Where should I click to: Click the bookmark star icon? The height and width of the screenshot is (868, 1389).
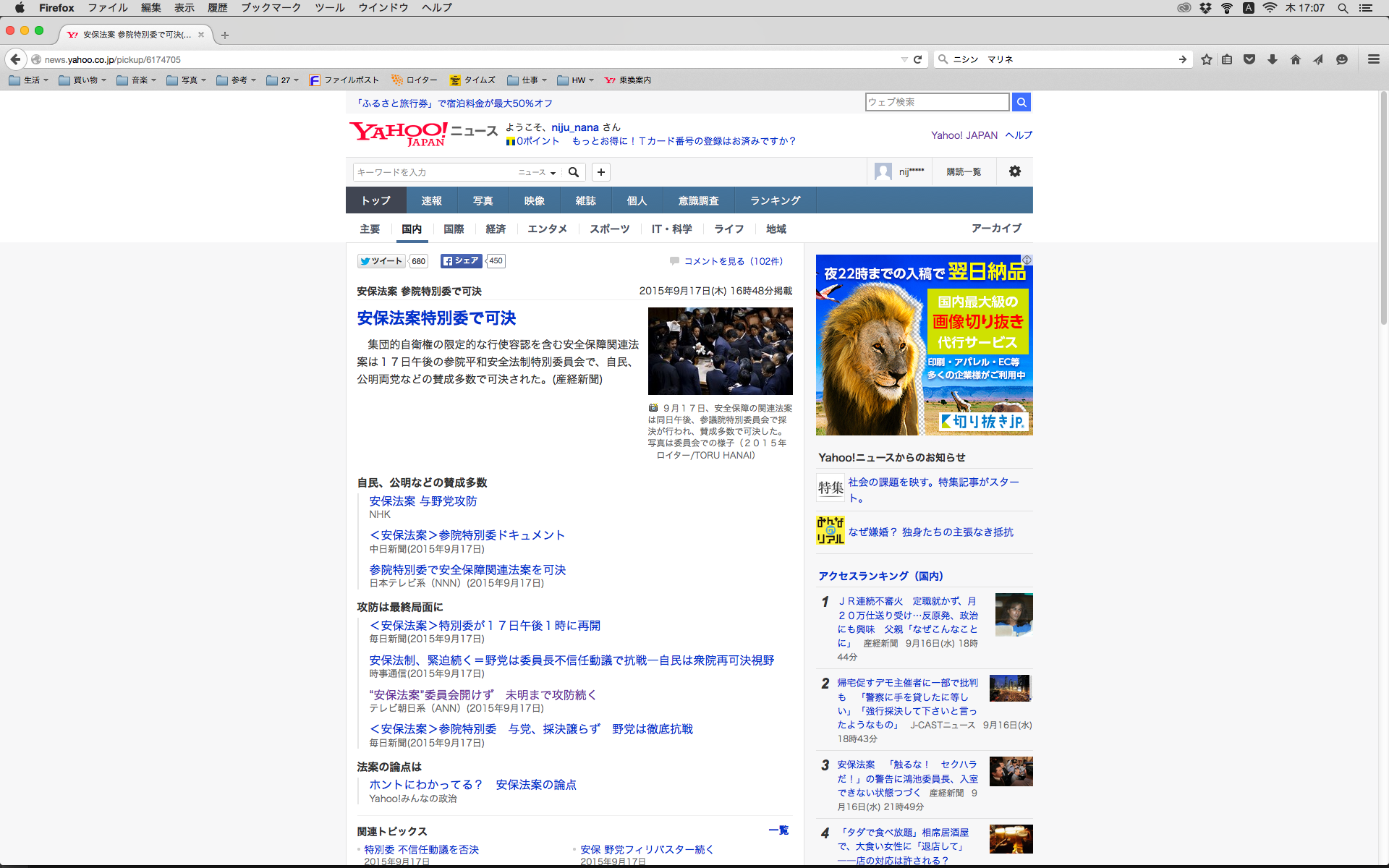pos(1206,59)
